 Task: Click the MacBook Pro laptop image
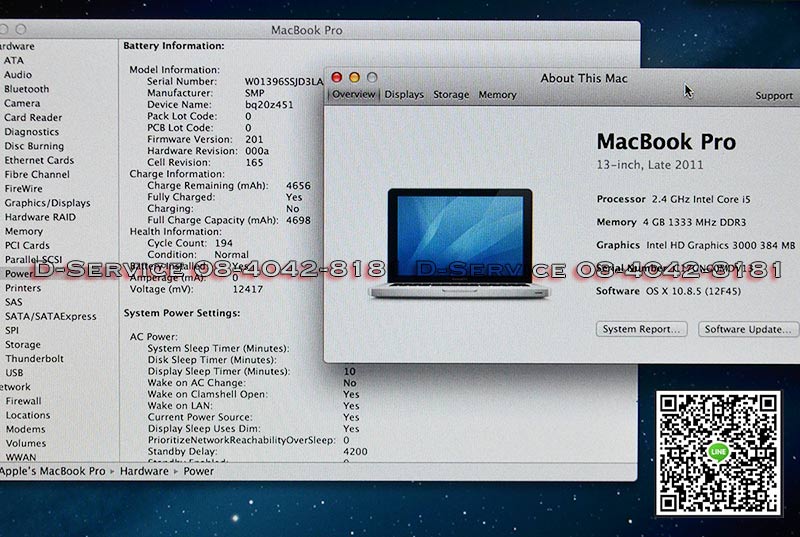pyautogui.click(x=460, y=243)
